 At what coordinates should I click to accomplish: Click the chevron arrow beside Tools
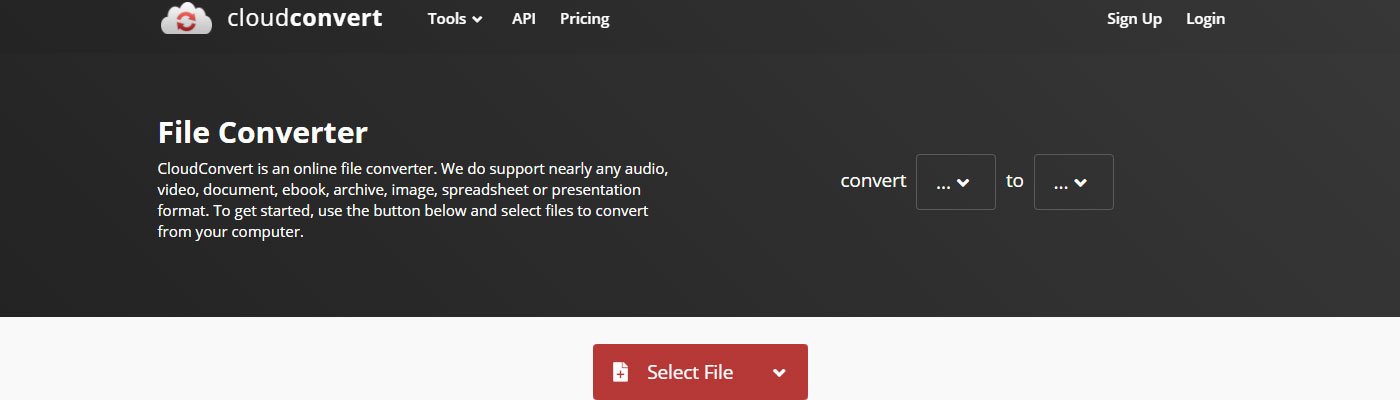click(x=477, y=20)
